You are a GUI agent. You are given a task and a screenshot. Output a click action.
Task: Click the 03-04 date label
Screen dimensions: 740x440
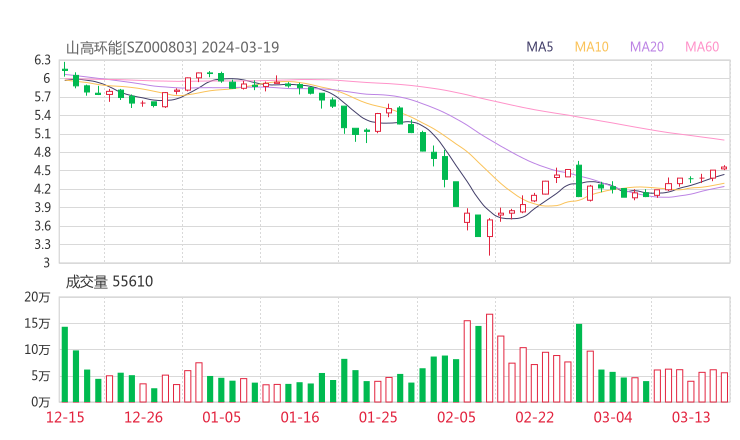[x=612, y=417]
